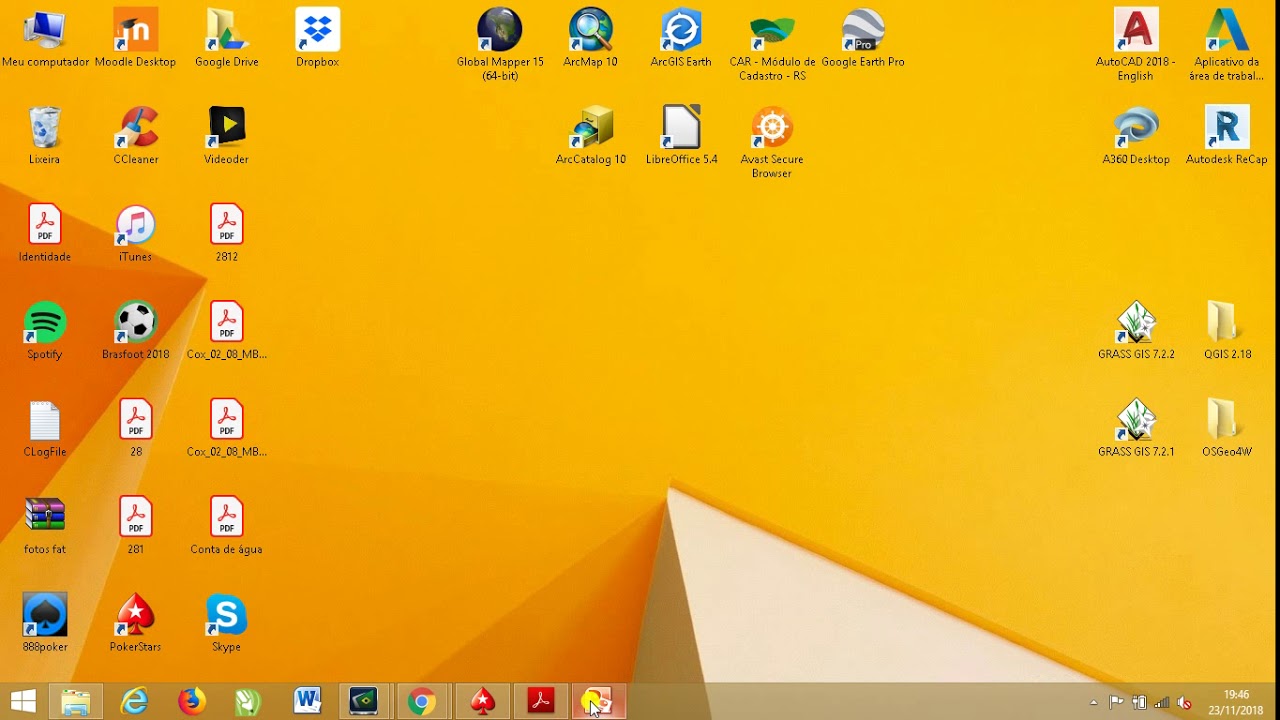This screenshot has height=720, width=1280.
Task: Select the CLogFile text file
Action: [x=45, y=428]
